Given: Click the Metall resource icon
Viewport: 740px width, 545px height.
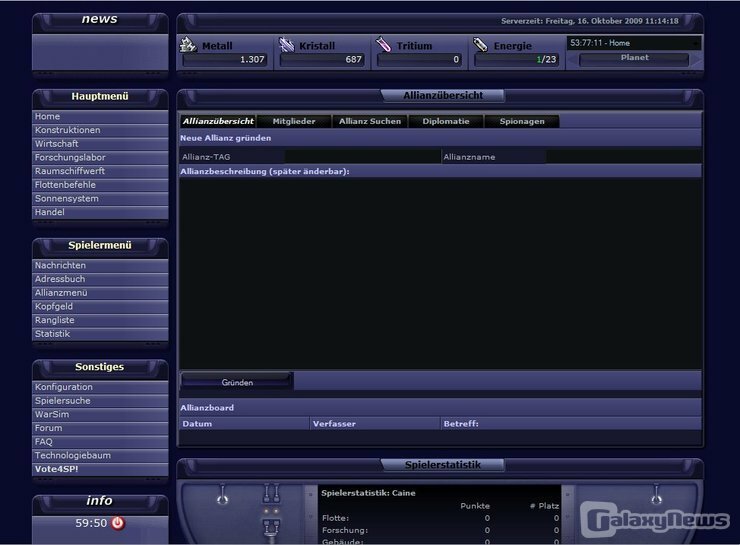Looking at the screenshot, I should coord(188,44).
